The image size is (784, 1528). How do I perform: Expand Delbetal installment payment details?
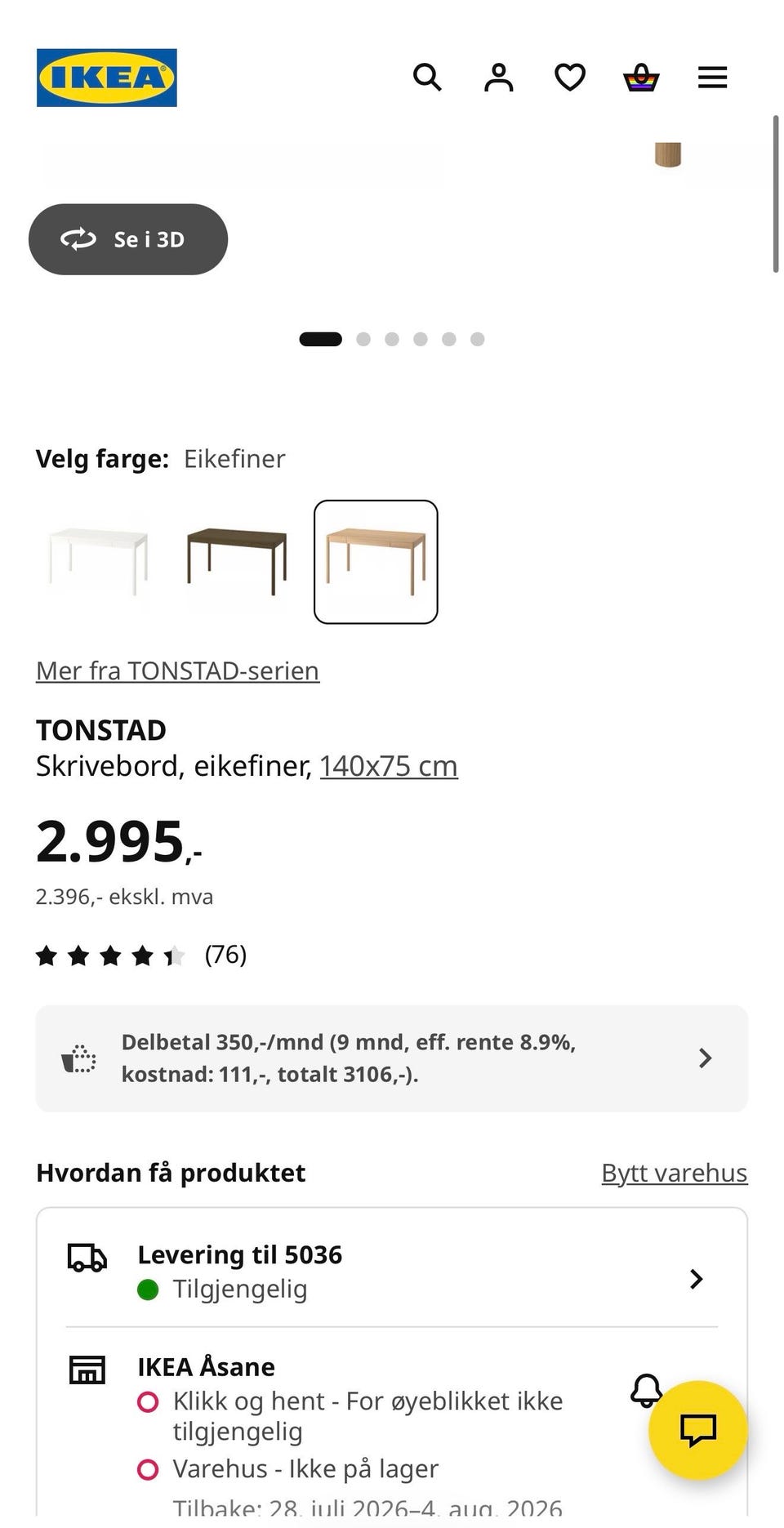392,1058
